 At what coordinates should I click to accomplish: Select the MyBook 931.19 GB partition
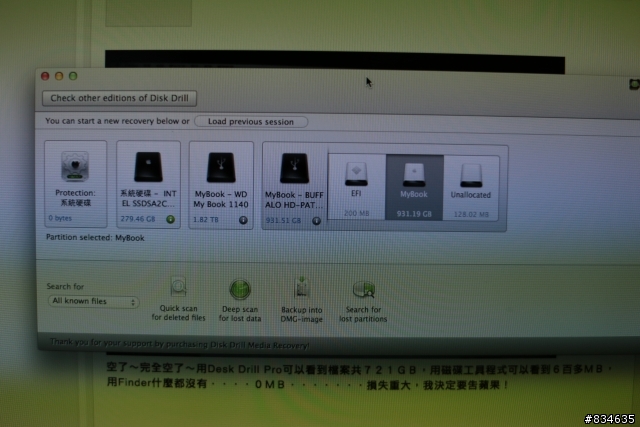tap(414, 188)
